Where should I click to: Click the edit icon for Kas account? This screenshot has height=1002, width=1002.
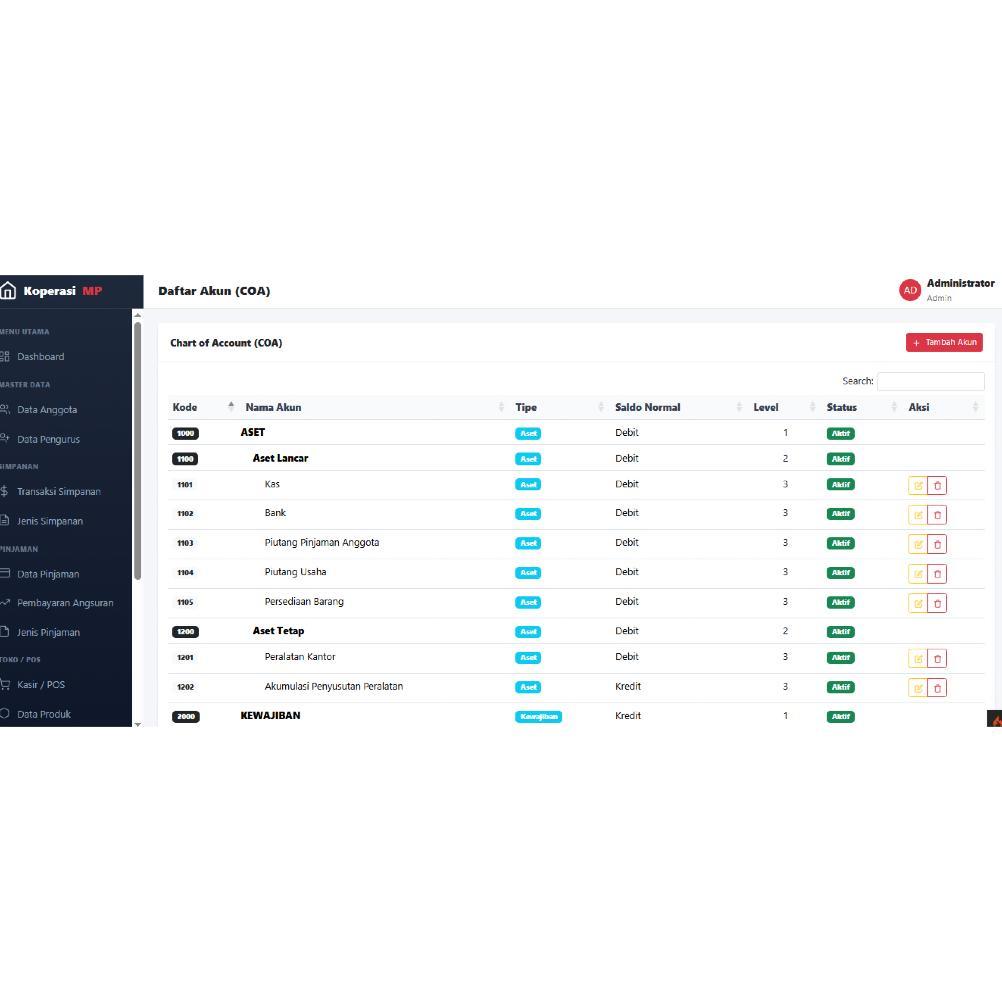[x=918, y=486]
